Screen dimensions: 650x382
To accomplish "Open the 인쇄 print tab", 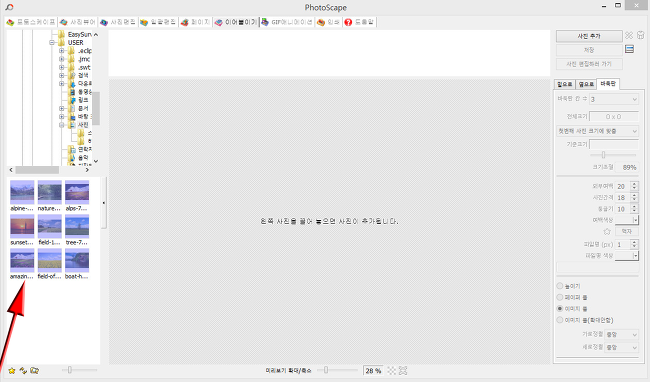I will click(x=328, y=22).
